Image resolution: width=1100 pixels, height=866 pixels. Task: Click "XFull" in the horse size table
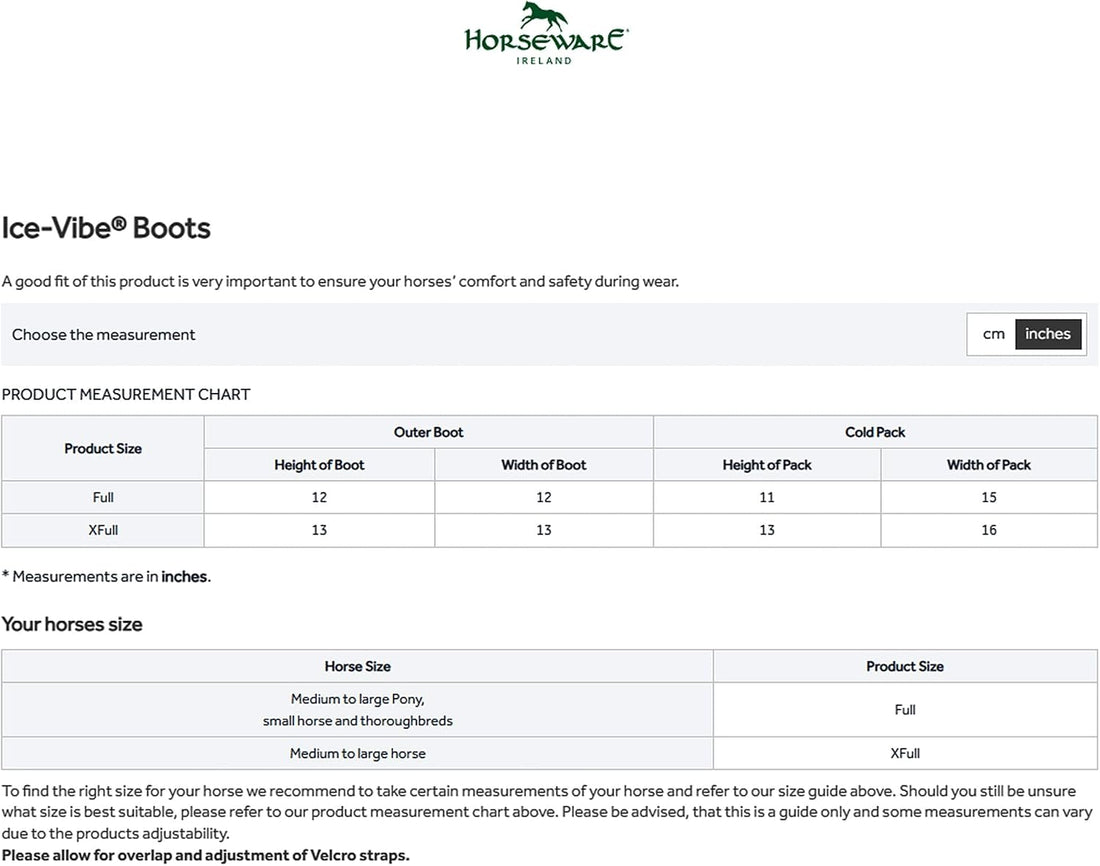905,754
